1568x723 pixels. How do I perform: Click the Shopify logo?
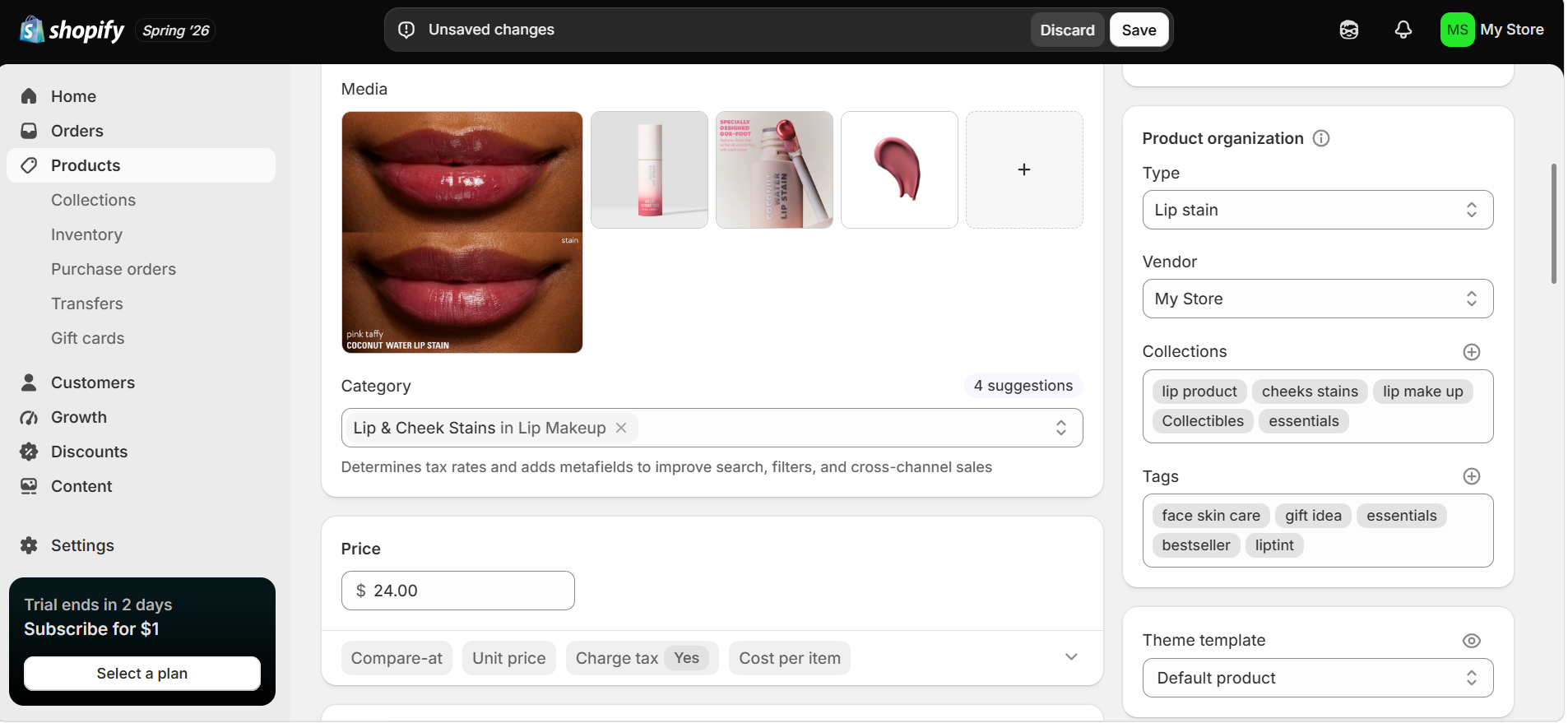click(x=72, y=30)
